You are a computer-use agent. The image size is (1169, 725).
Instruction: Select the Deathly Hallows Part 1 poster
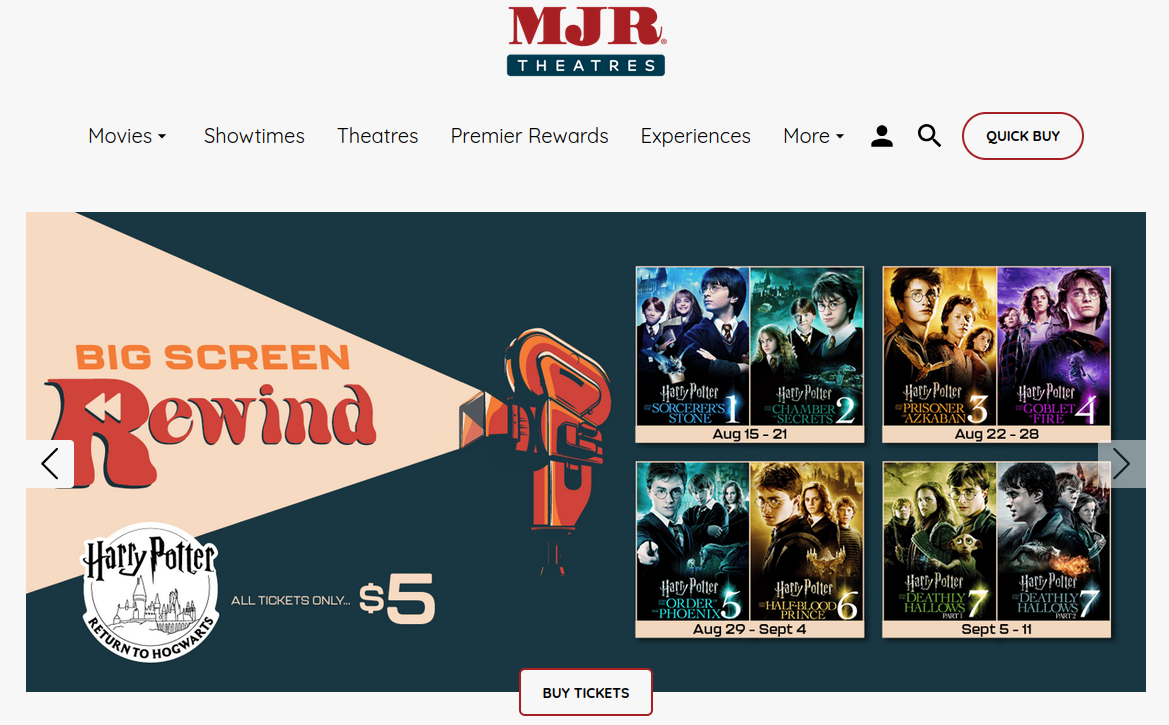click(939, 542)
